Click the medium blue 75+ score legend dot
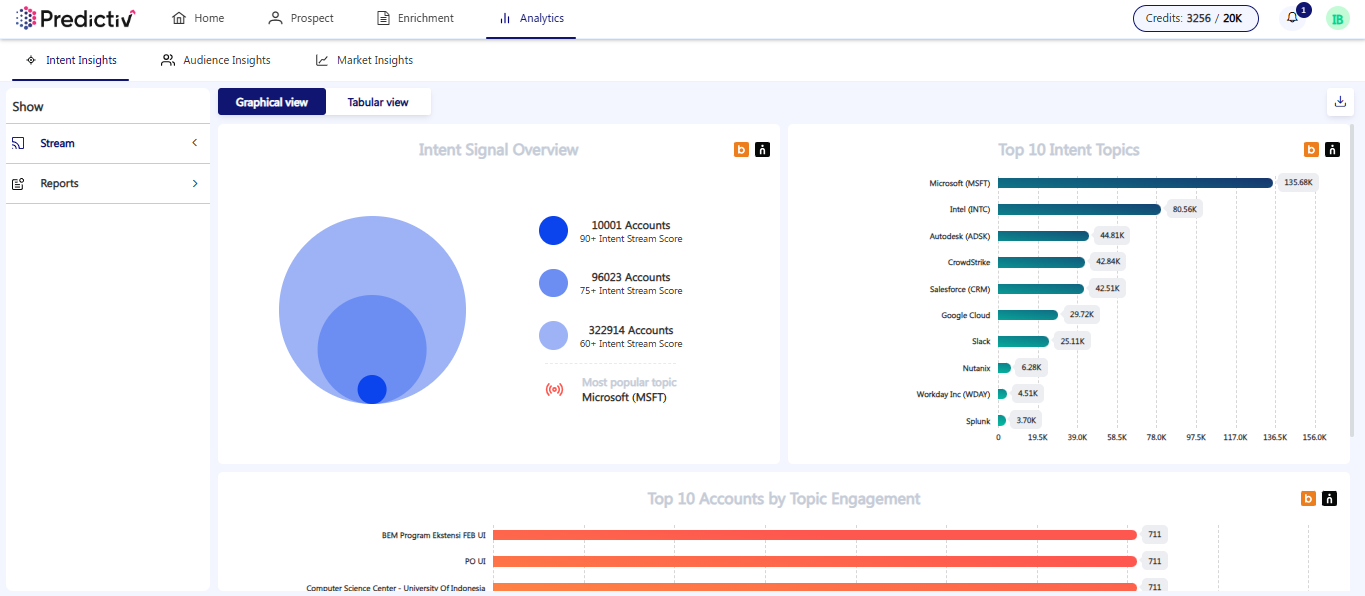This screenshot has height=596, width=1365. coord(553,283)
